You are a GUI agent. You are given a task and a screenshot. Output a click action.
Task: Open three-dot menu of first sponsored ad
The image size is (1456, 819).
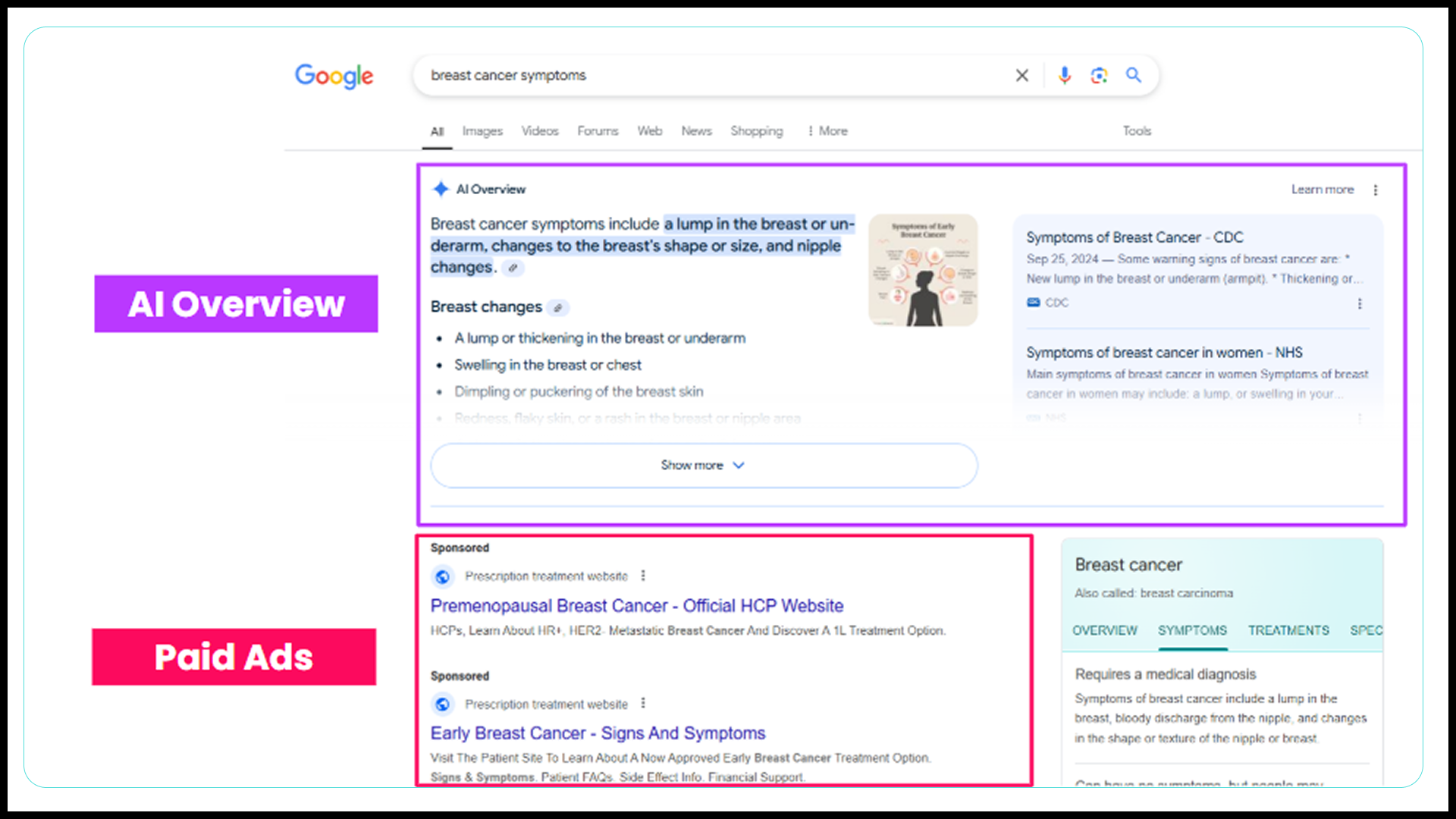point(643,576)
